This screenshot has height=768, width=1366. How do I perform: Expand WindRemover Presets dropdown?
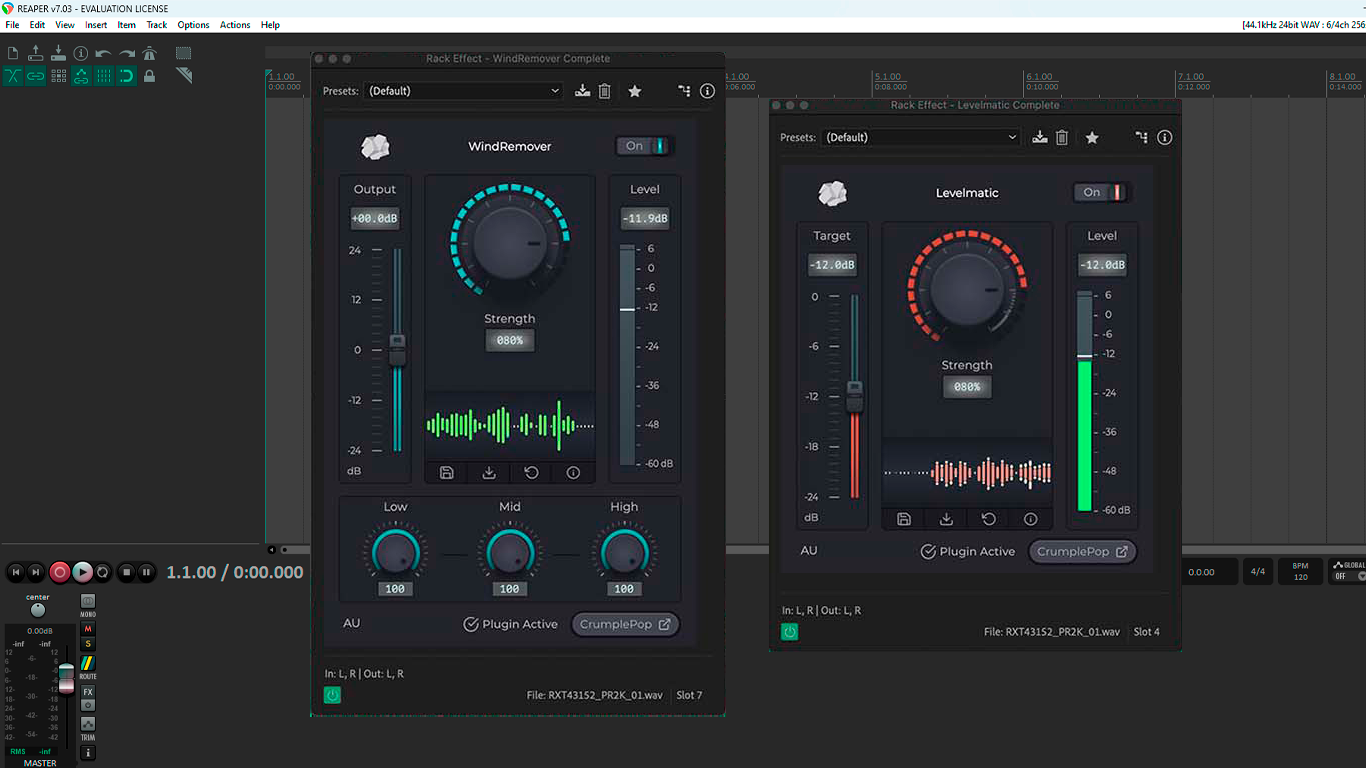point(463,91)
